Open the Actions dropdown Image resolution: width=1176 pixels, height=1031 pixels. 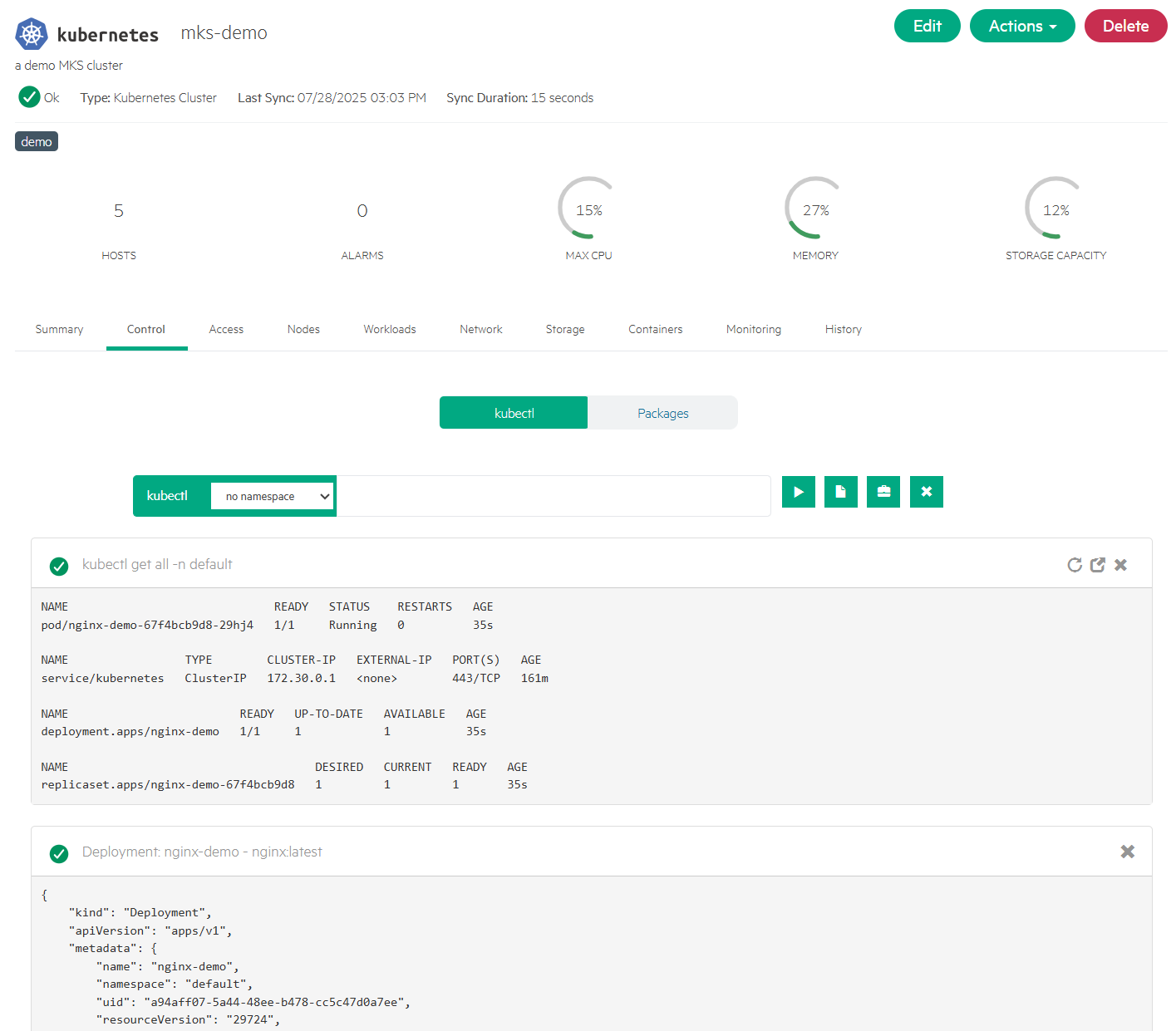[1022, 26]
